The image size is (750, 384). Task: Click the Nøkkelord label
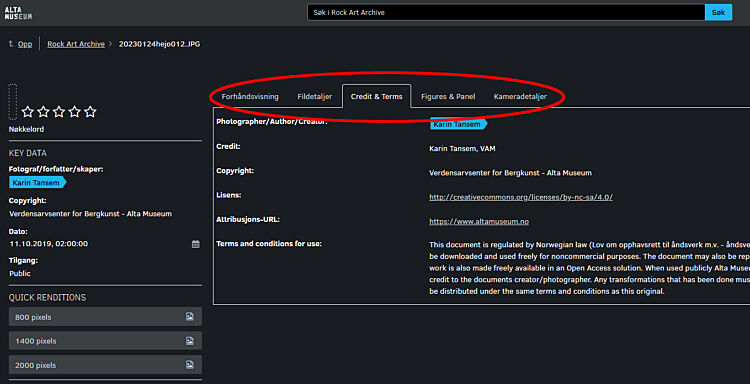(x=25, y=129)
